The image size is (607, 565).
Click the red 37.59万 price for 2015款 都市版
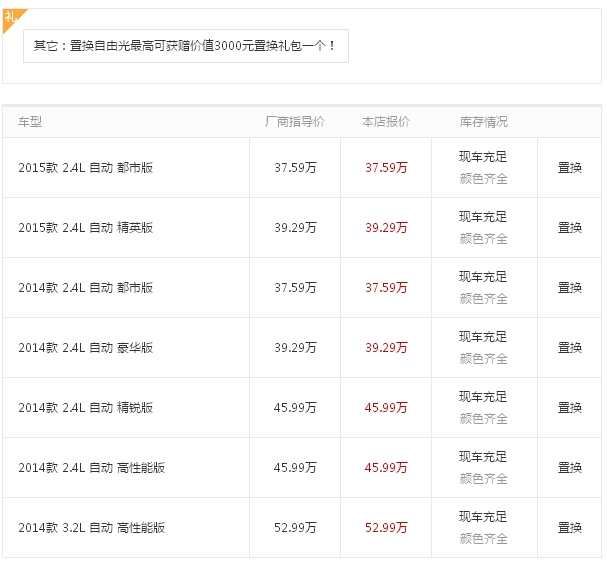pyautogui.click(x=386, y=168)
